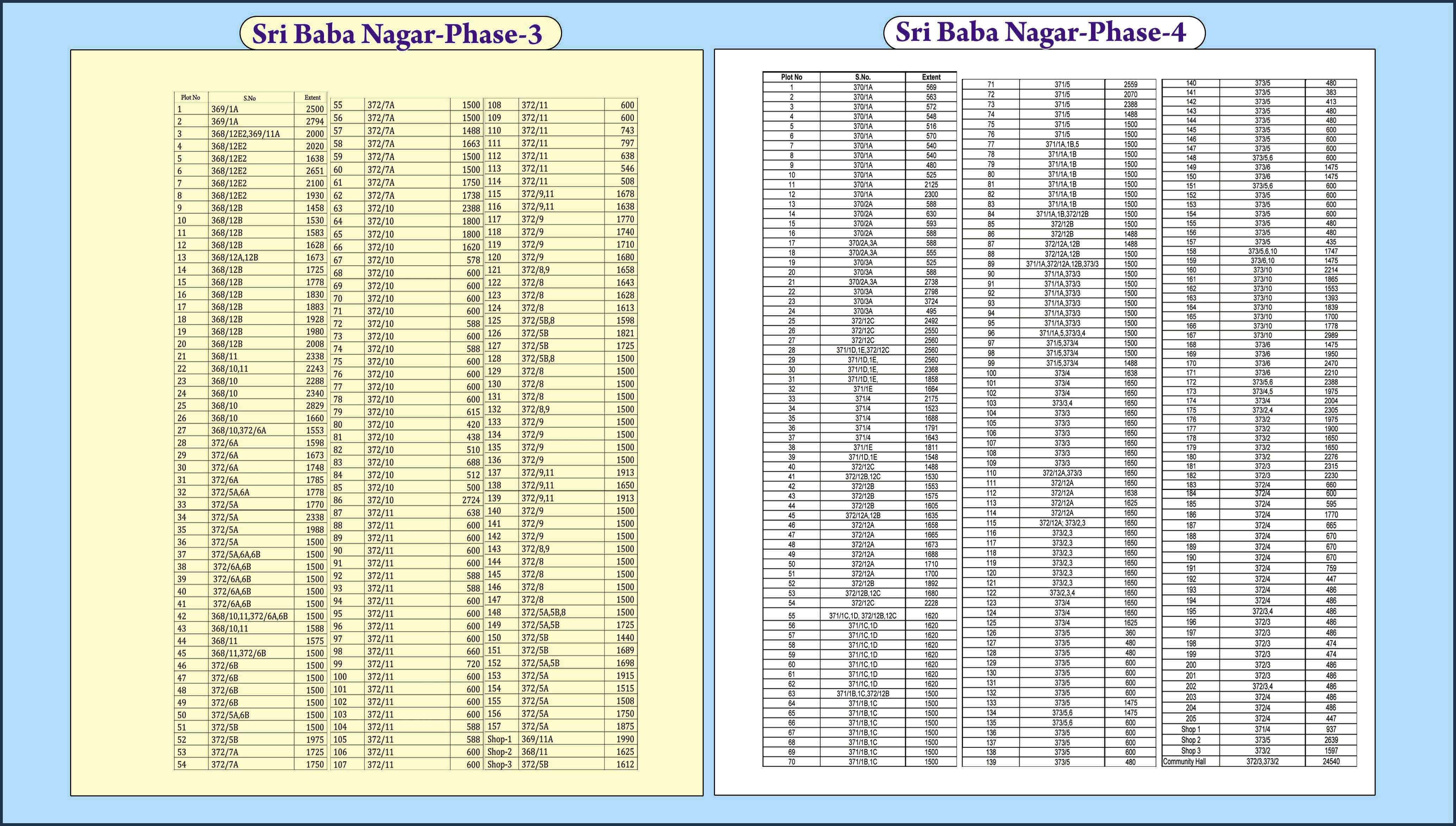This screenshot has height=826, width=1456.
Task: Select the Shop-3 row in Phase-3 table
Action: pyautogui.click(x=500, y=764)
